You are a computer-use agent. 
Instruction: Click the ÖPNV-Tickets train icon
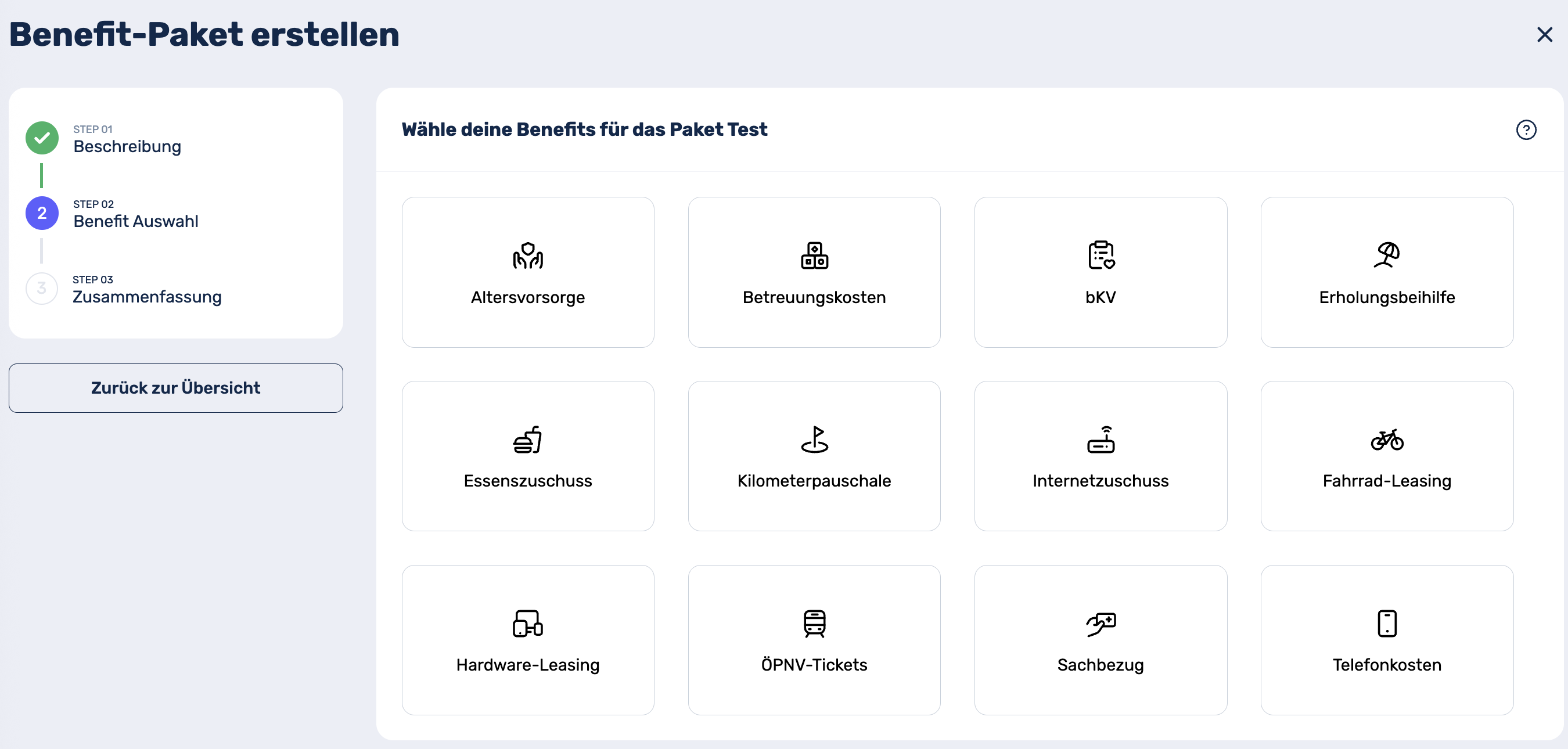pyautogui.click(x=814, y=623)
